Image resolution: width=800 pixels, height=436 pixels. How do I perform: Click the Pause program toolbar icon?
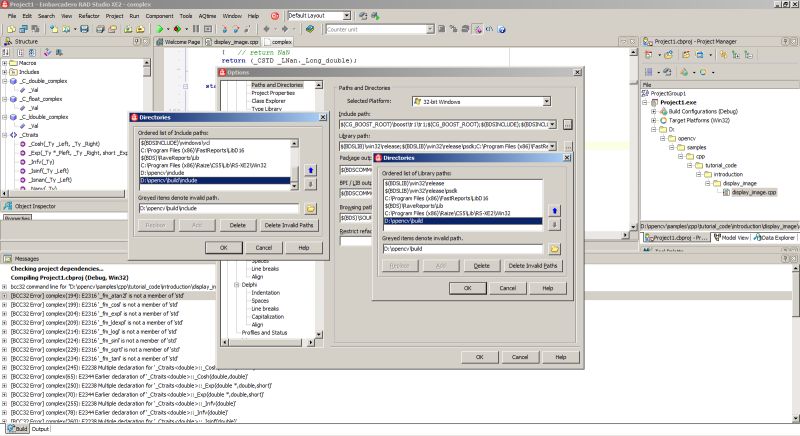click(196, 29)
